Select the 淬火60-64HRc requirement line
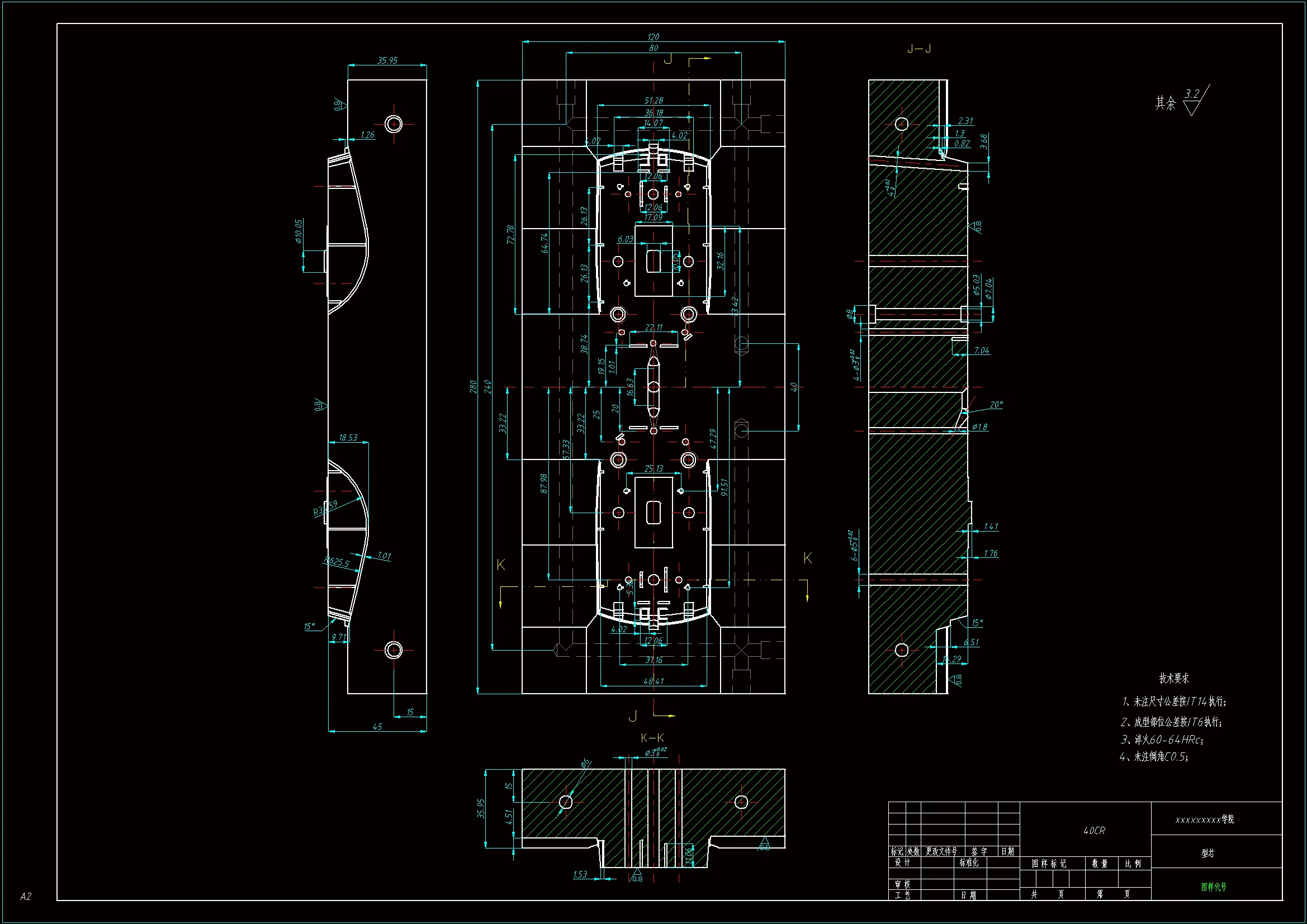This screenshot has height=924, width=1307. coord(1162,740)
